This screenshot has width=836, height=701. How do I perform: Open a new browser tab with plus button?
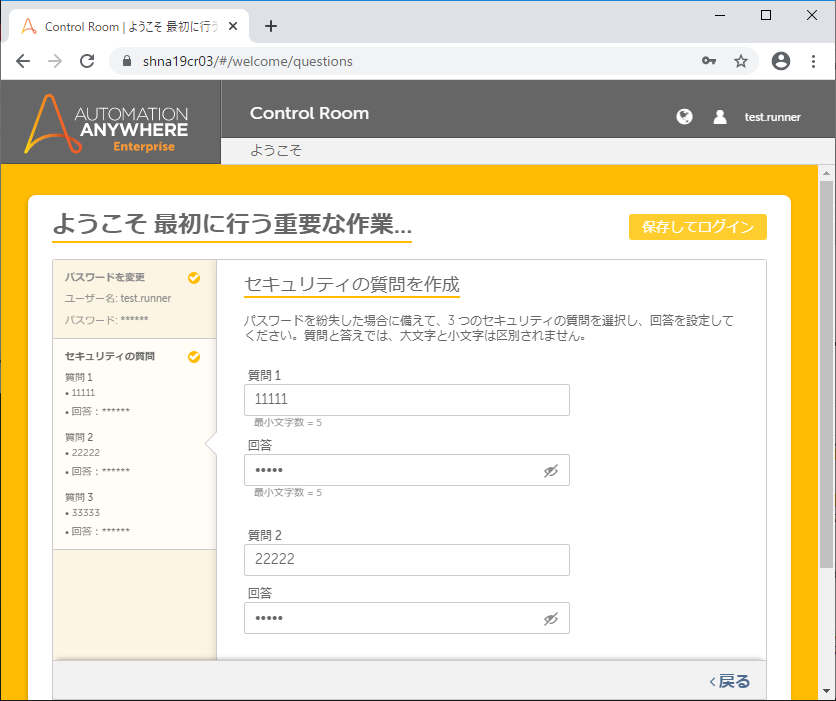coord(270,26)
